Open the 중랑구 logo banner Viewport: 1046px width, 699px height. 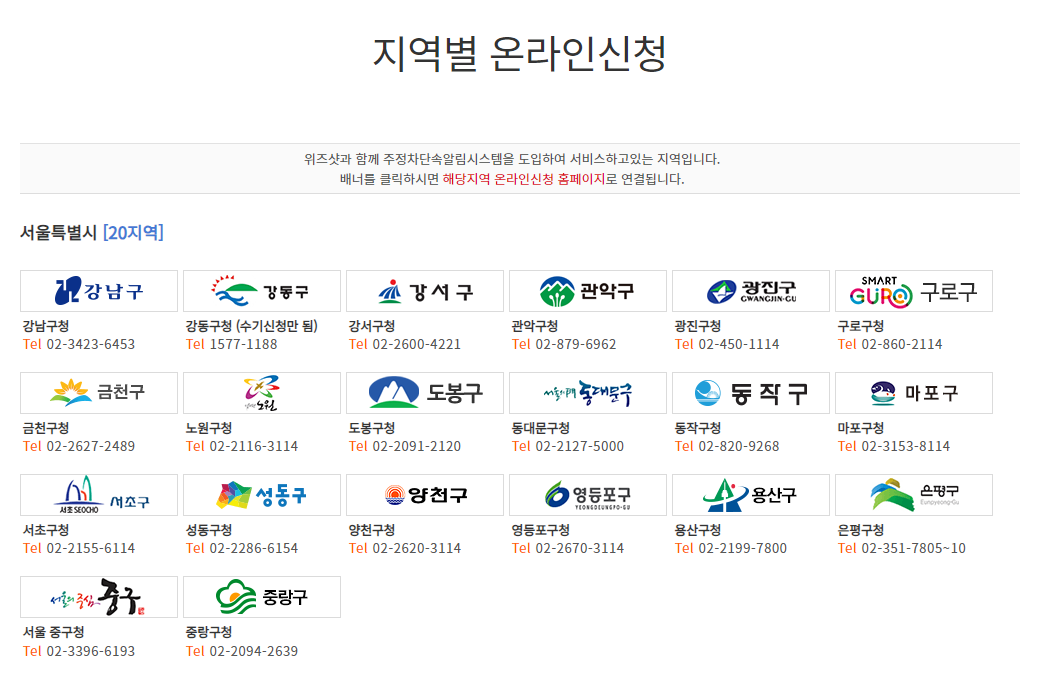click(x=262, y=597)
